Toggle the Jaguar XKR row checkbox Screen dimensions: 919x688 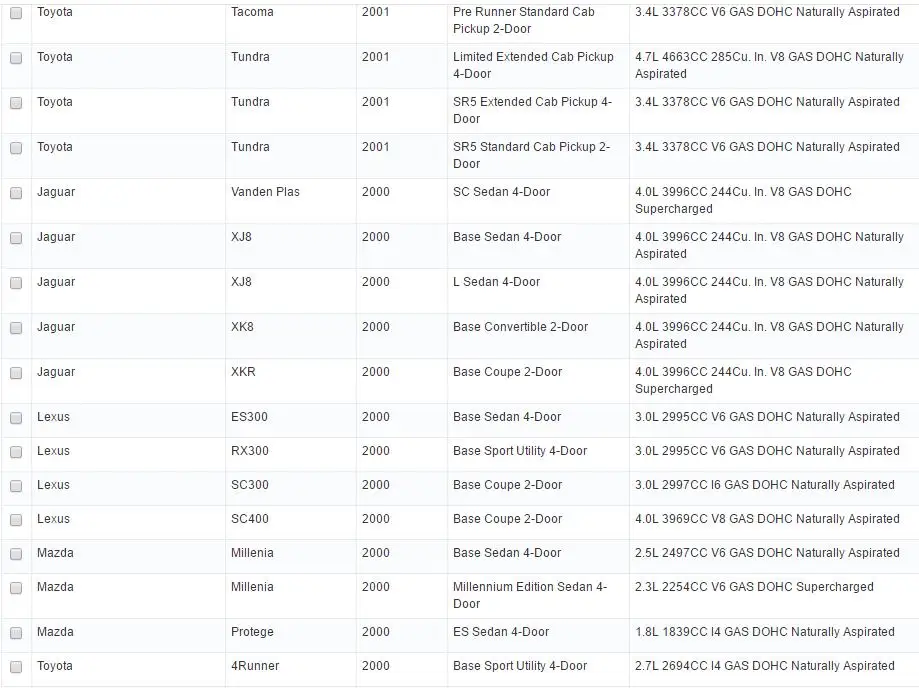click(16, 373)
